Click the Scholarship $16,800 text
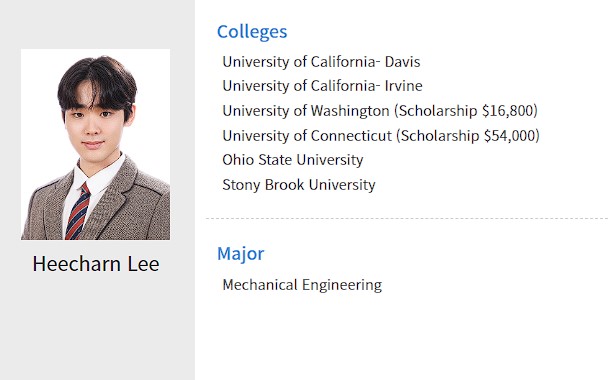The image size is (610, 380). point(466,111)
